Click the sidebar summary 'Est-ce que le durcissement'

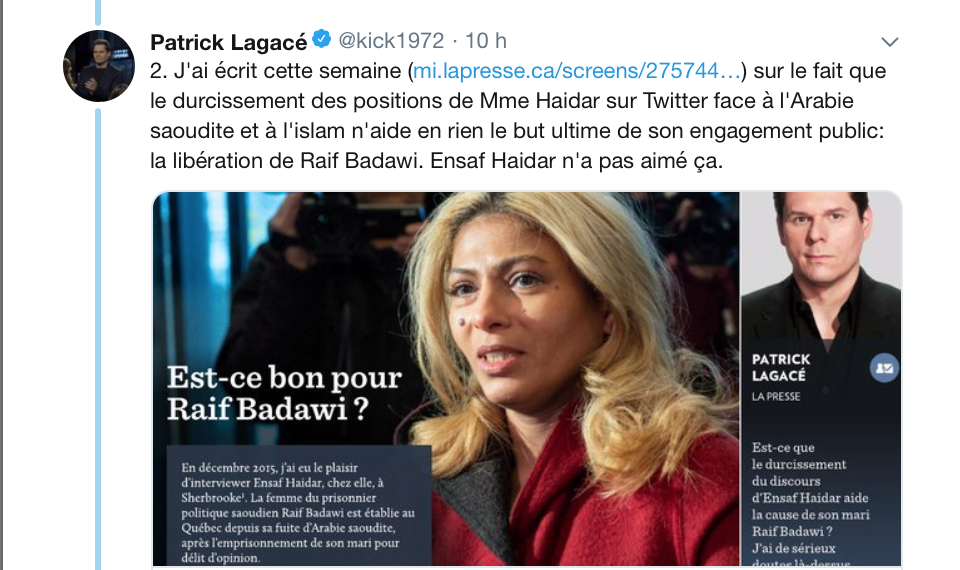pos(810,502)
